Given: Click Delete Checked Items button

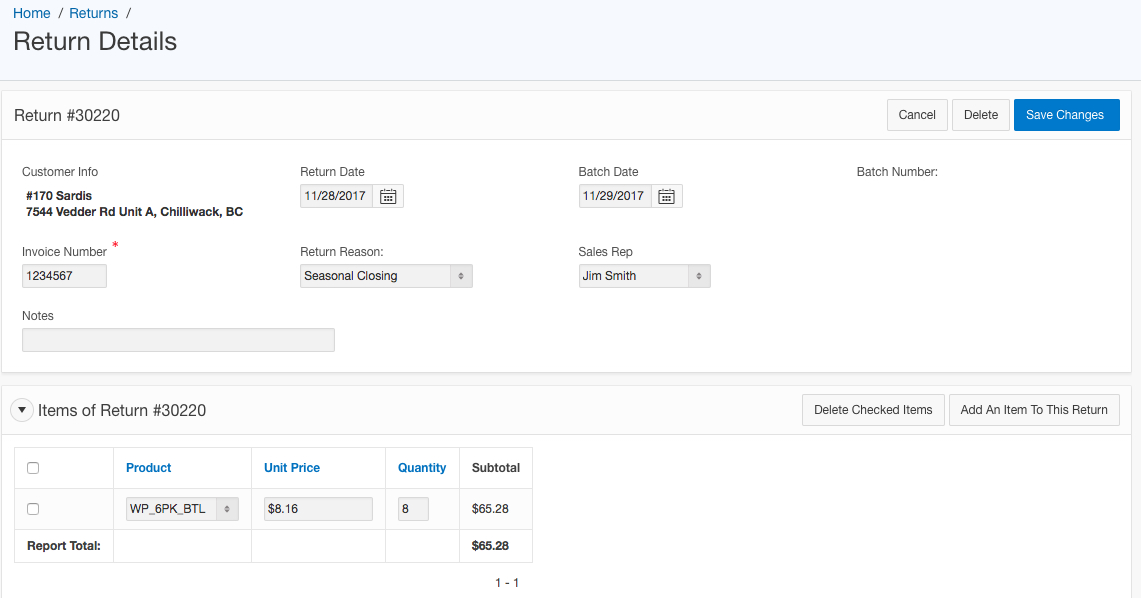Looking at the screenshot, I should click(873, 410).
